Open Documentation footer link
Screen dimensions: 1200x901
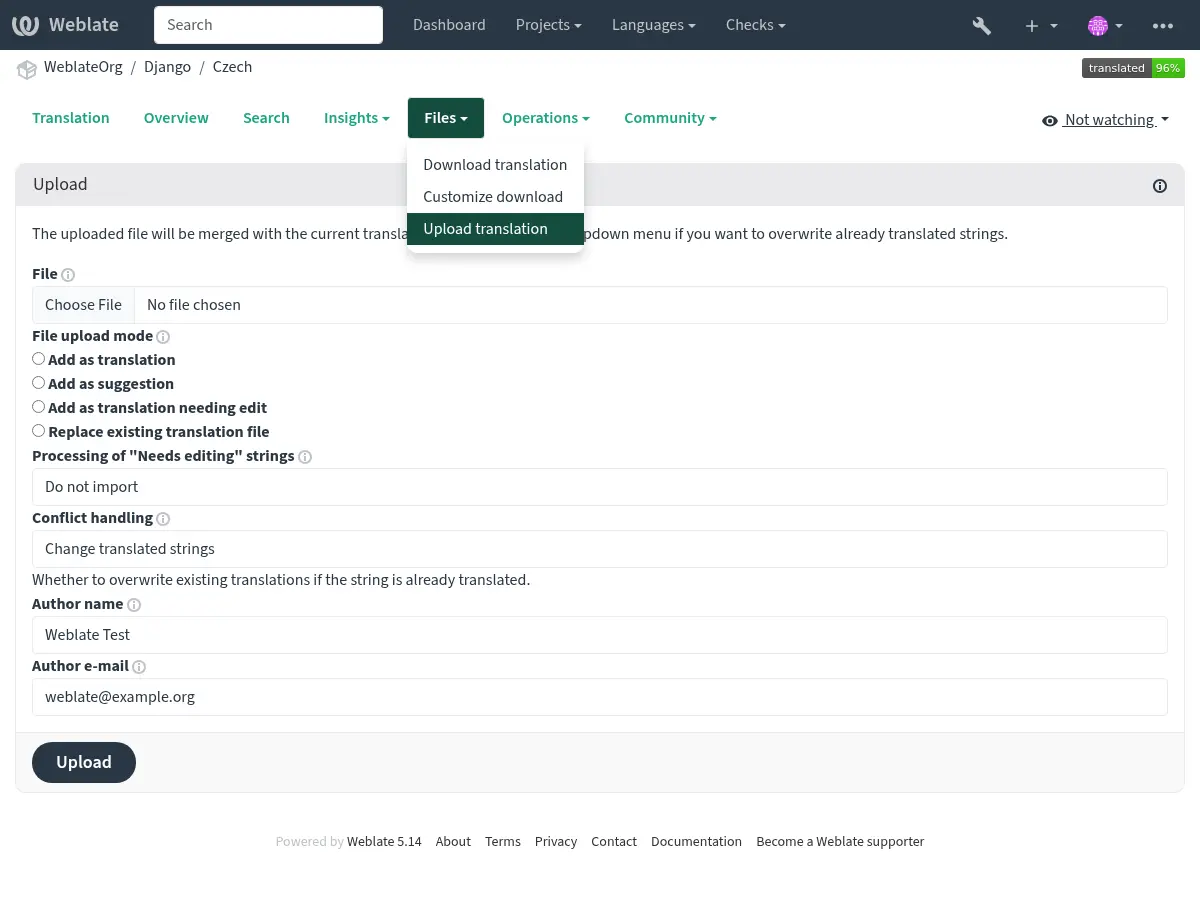click(x=696, y=842)
